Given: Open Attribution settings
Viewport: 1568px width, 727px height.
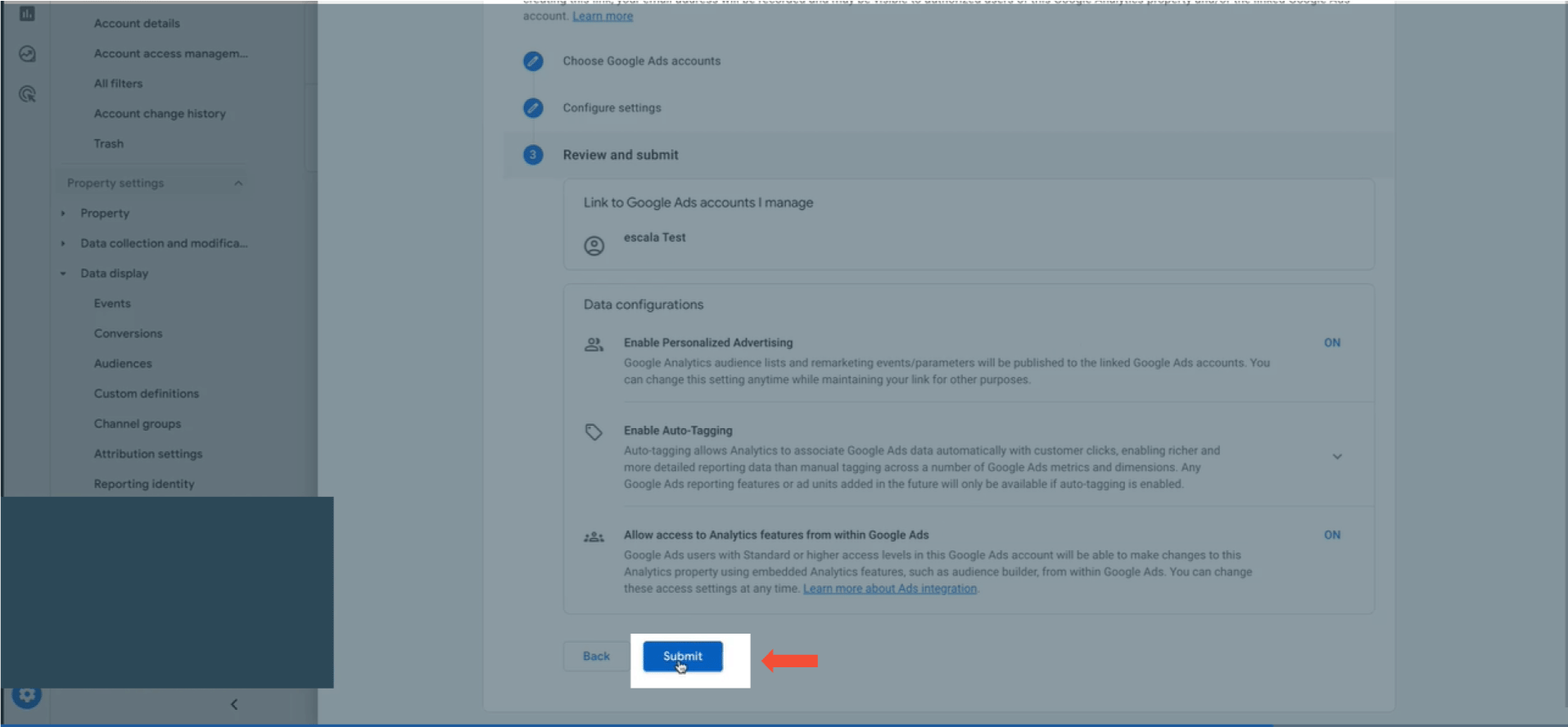Looking at the screenshot, I should (x=148, y=454).
